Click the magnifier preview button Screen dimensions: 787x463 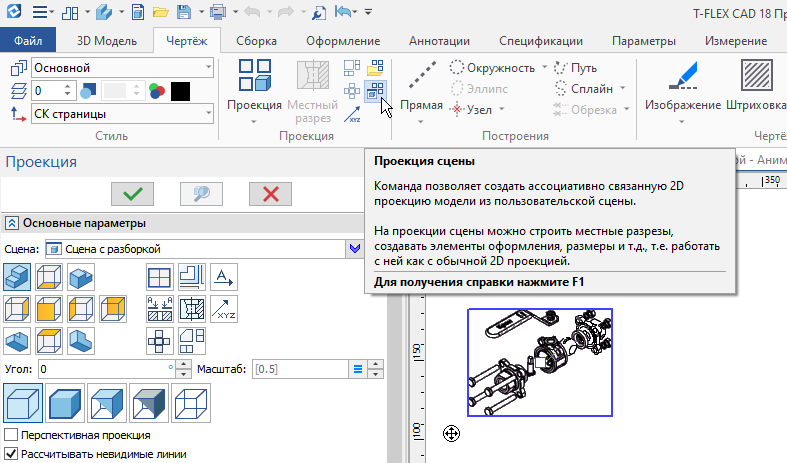click(x=200, y=194)
